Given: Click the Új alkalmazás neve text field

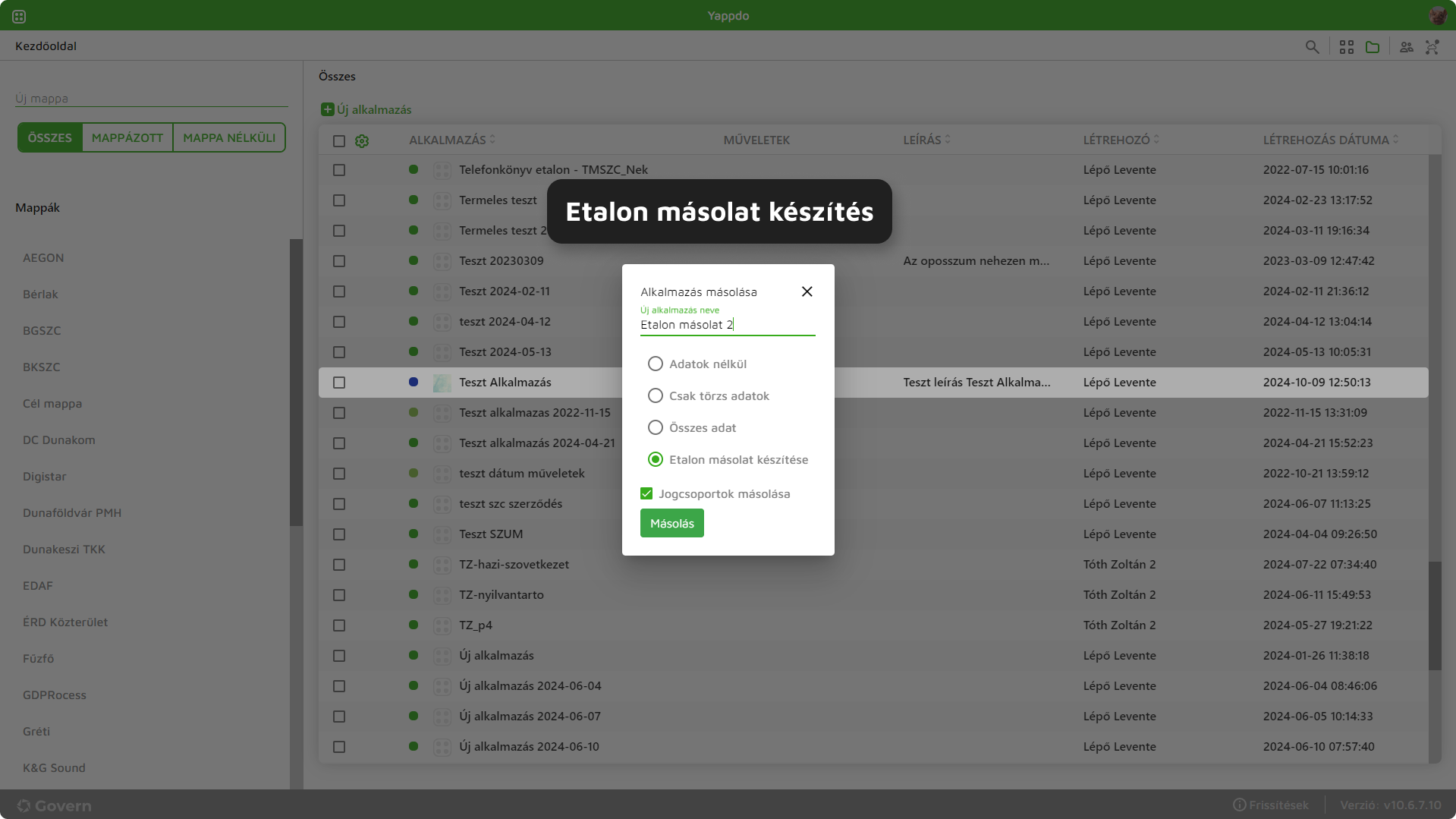Looking at the screenshot, I should [x=727, y=325].
